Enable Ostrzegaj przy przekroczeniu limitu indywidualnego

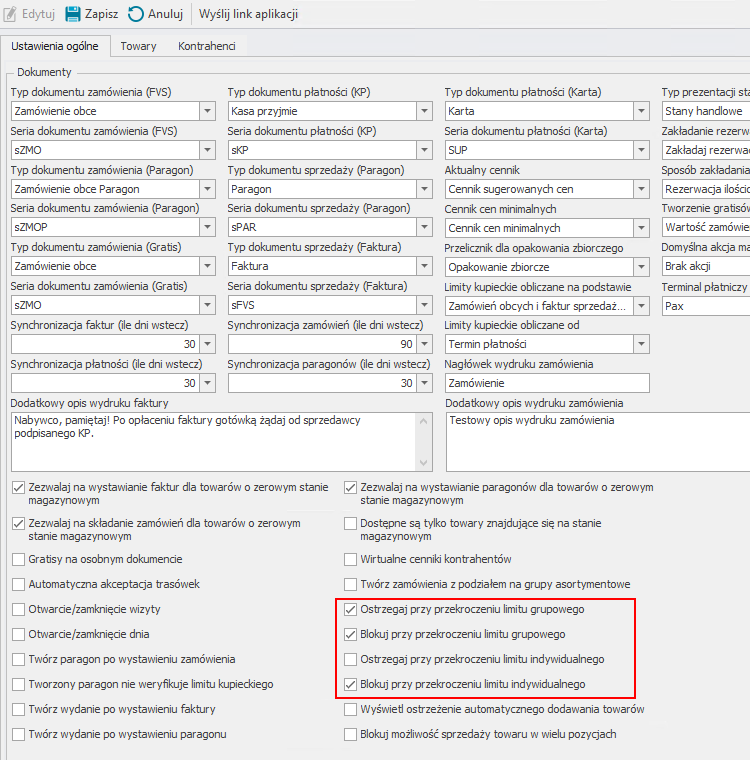pyautogui.click(x=350, y=659)
